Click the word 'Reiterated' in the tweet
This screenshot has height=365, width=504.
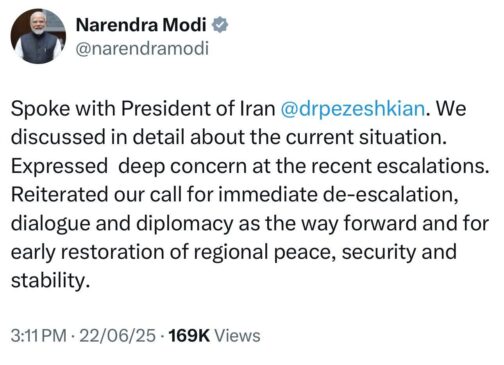tap(59, 194)
